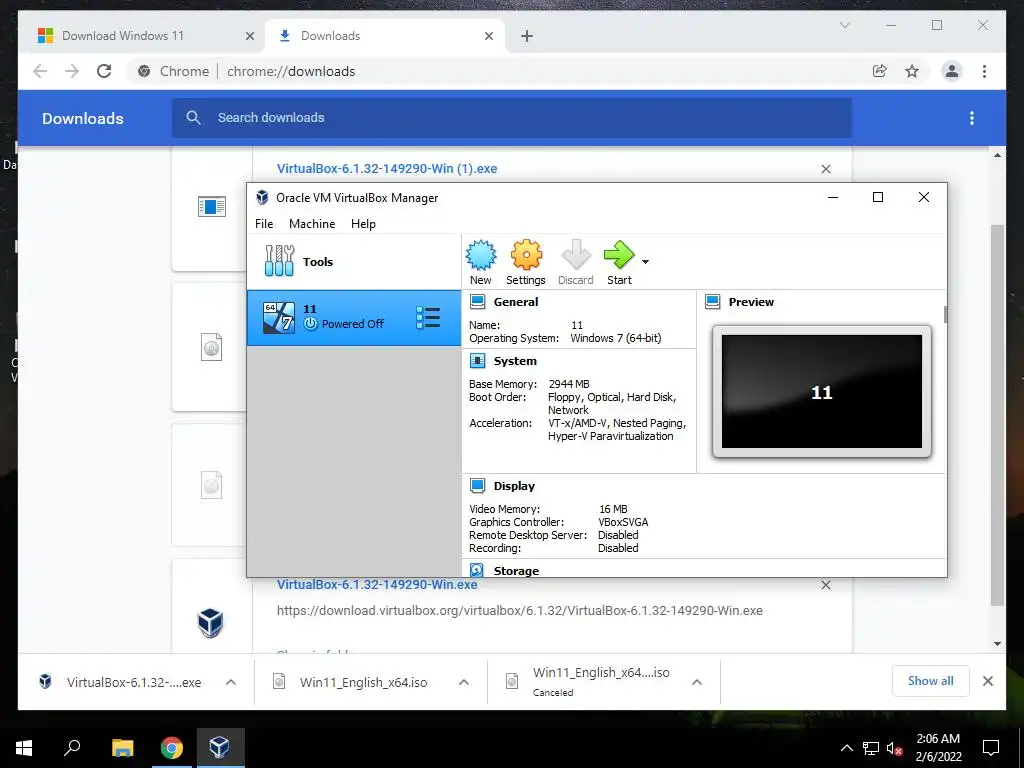Click the Storage disk icon
1024x768 pixels.
pyautogui.click(x=477, y=570)
